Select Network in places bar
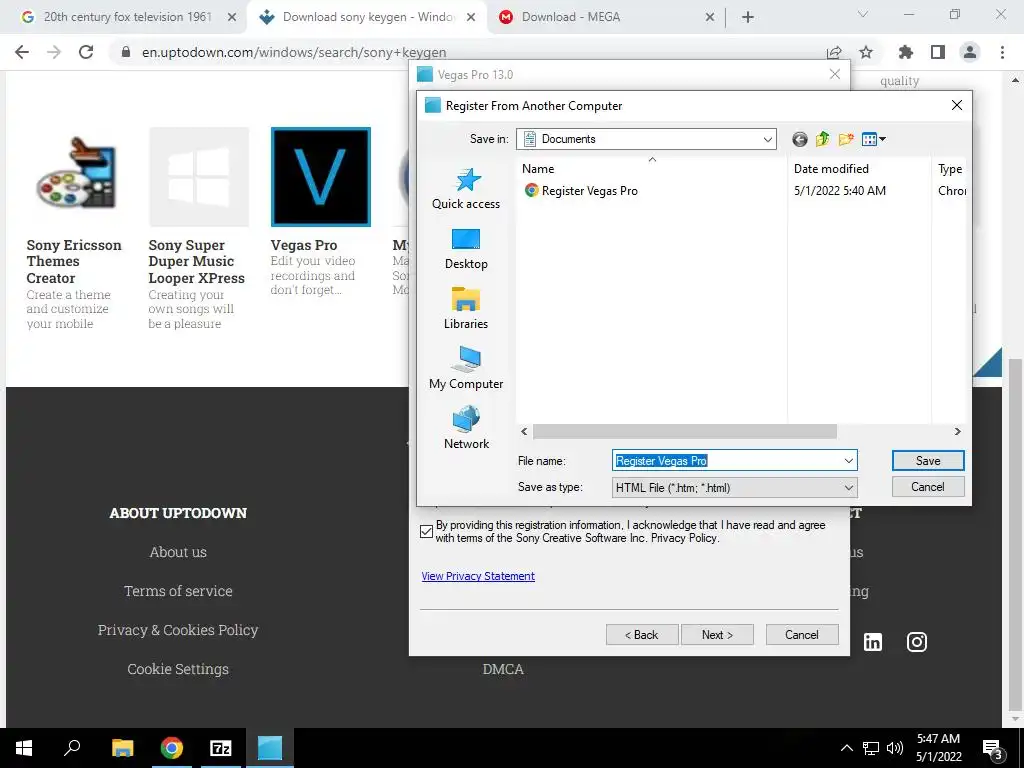Screen dimensions: 1024x768 (466, 429)
